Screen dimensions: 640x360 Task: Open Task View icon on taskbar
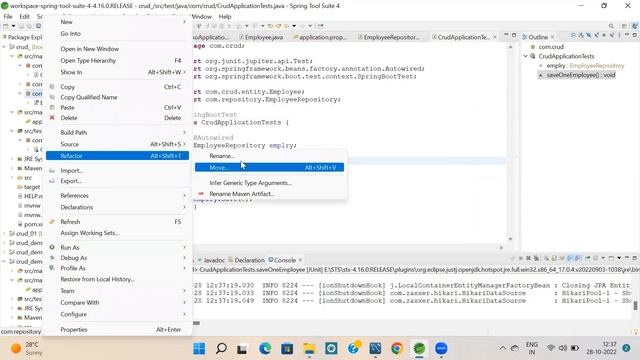pos(243,349)
